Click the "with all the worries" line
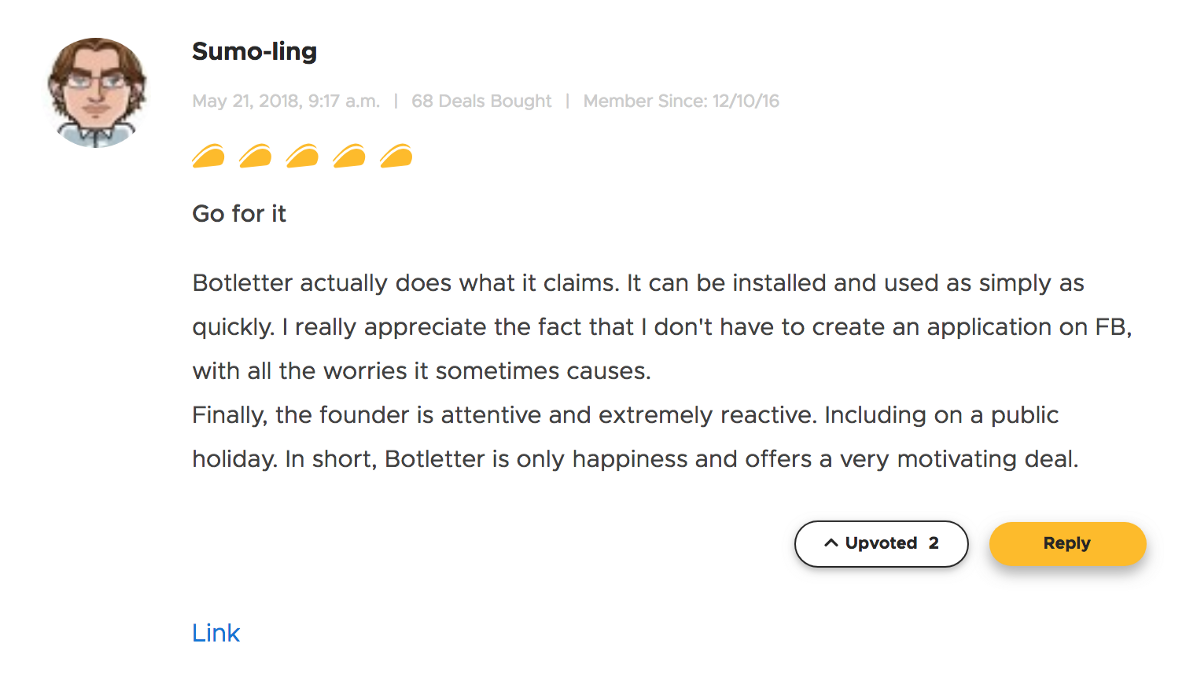The image size is (1200, 687). 421,371
